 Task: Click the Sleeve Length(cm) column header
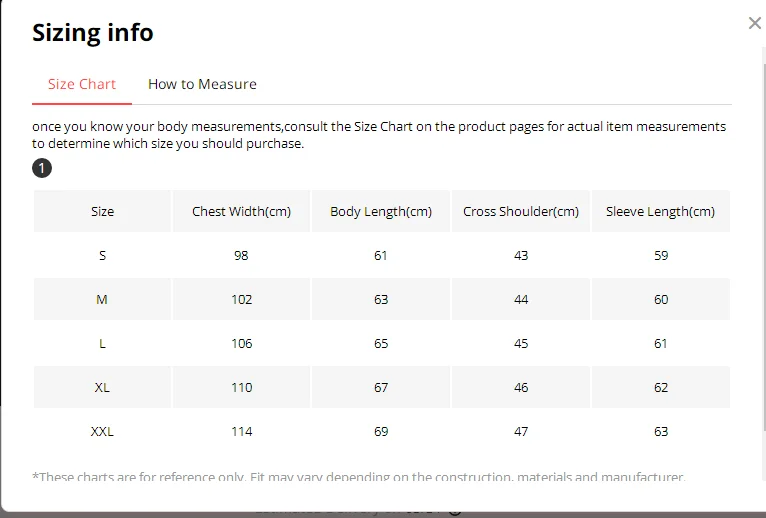660,211
